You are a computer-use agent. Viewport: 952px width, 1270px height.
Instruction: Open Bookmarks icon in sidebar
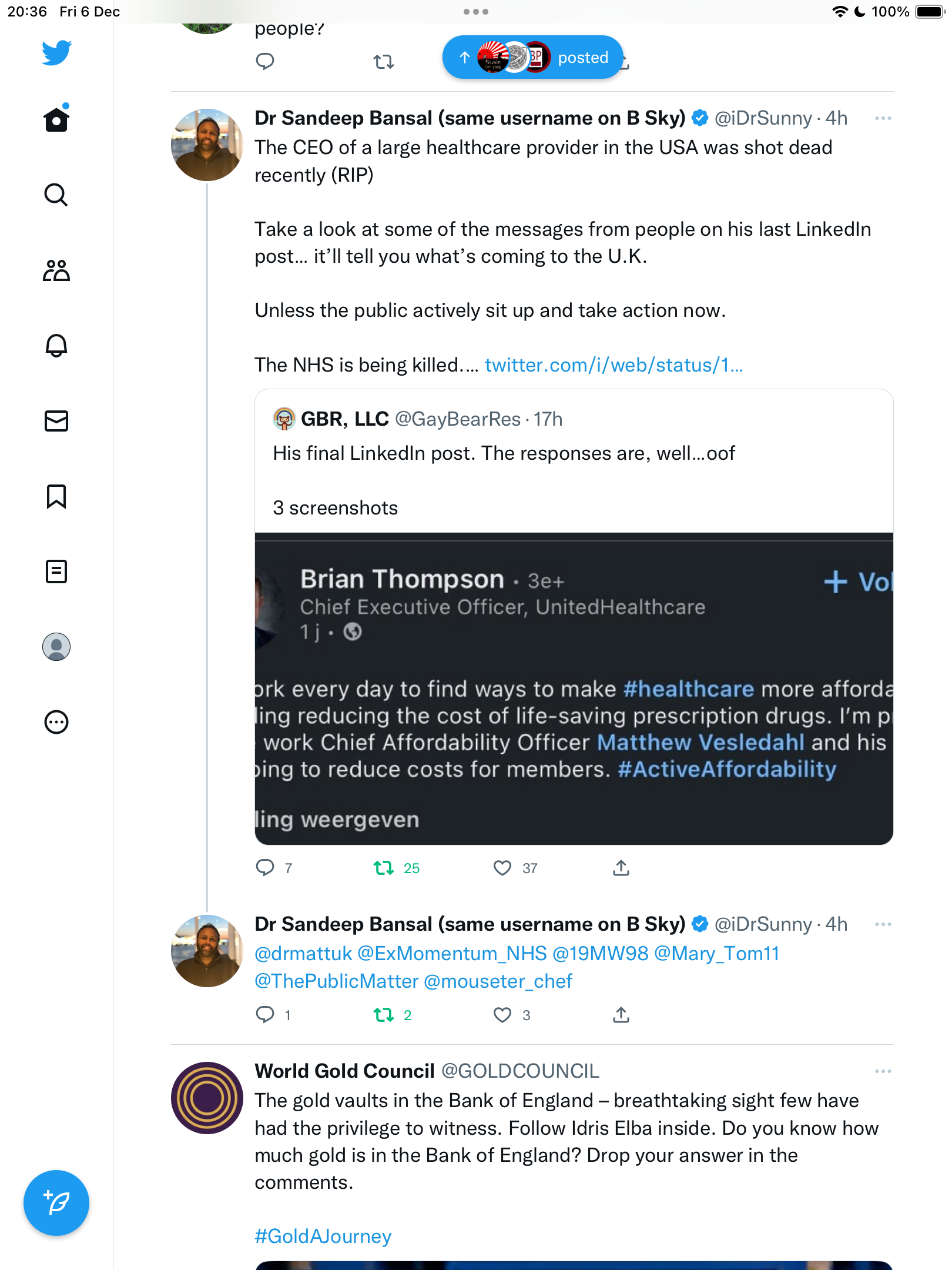56,496
